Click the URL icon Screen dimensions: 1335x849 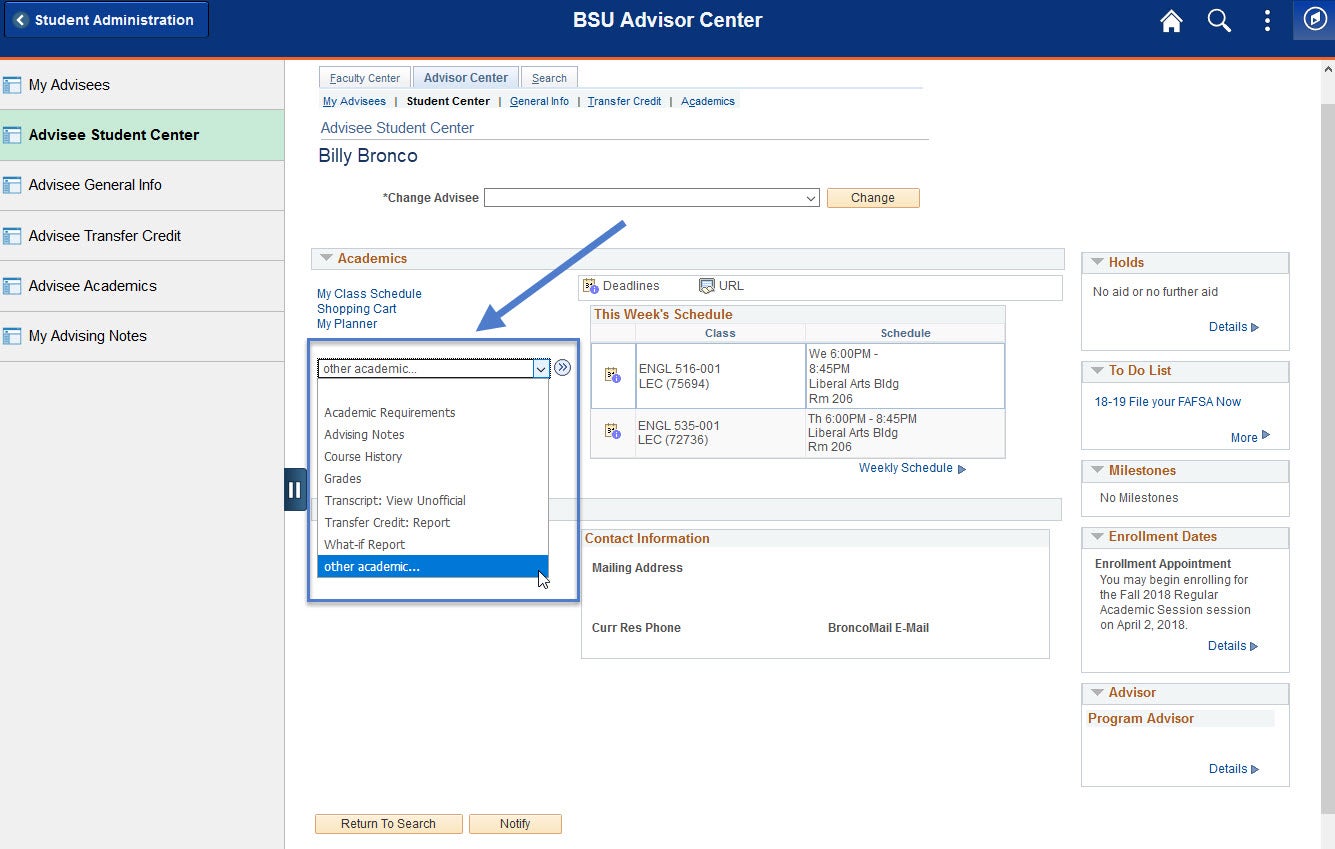tap(707, 286)
